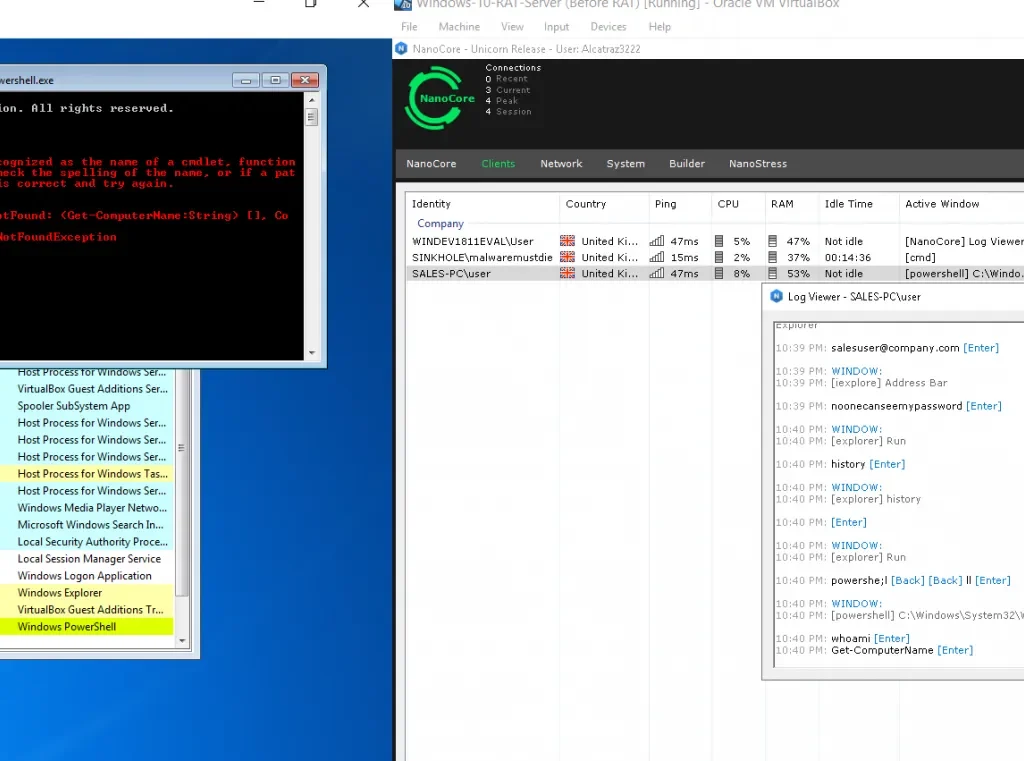Click the NanoCore logo in header
The image size is (1024, 761).
click(x=439, y=99)
